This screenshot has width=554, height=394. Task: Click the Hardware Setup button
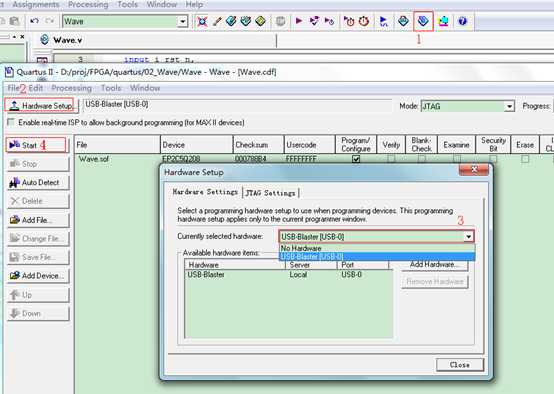[41, 106]
